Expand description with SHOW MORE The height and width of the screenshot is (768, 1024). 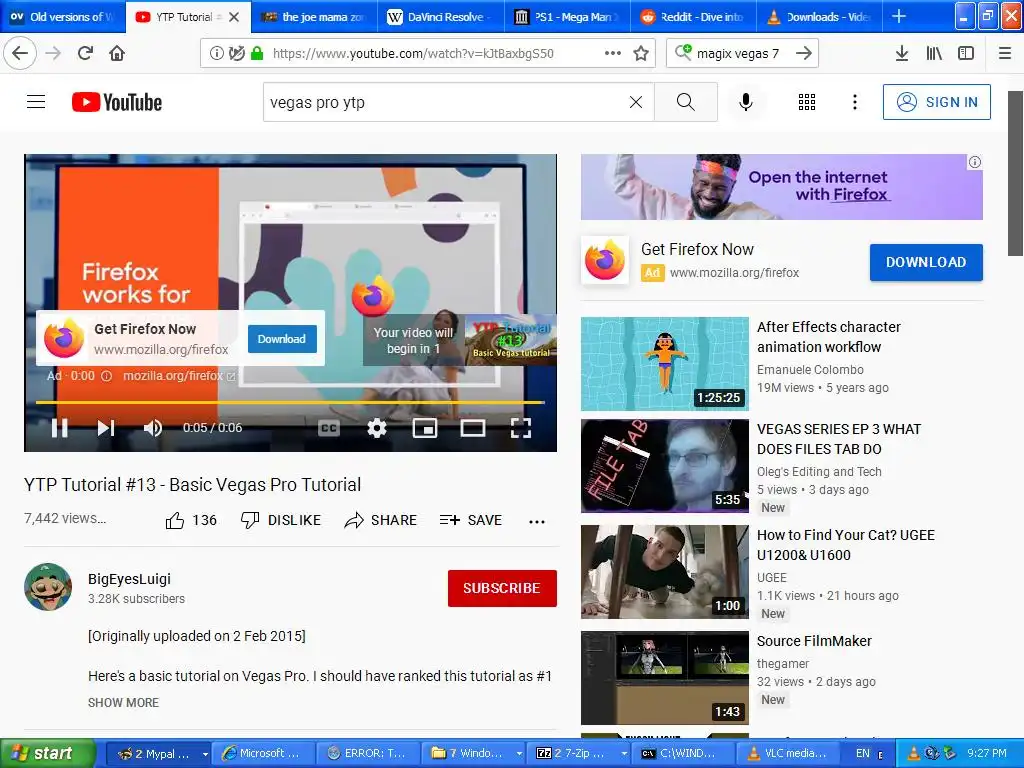[123, 703]
